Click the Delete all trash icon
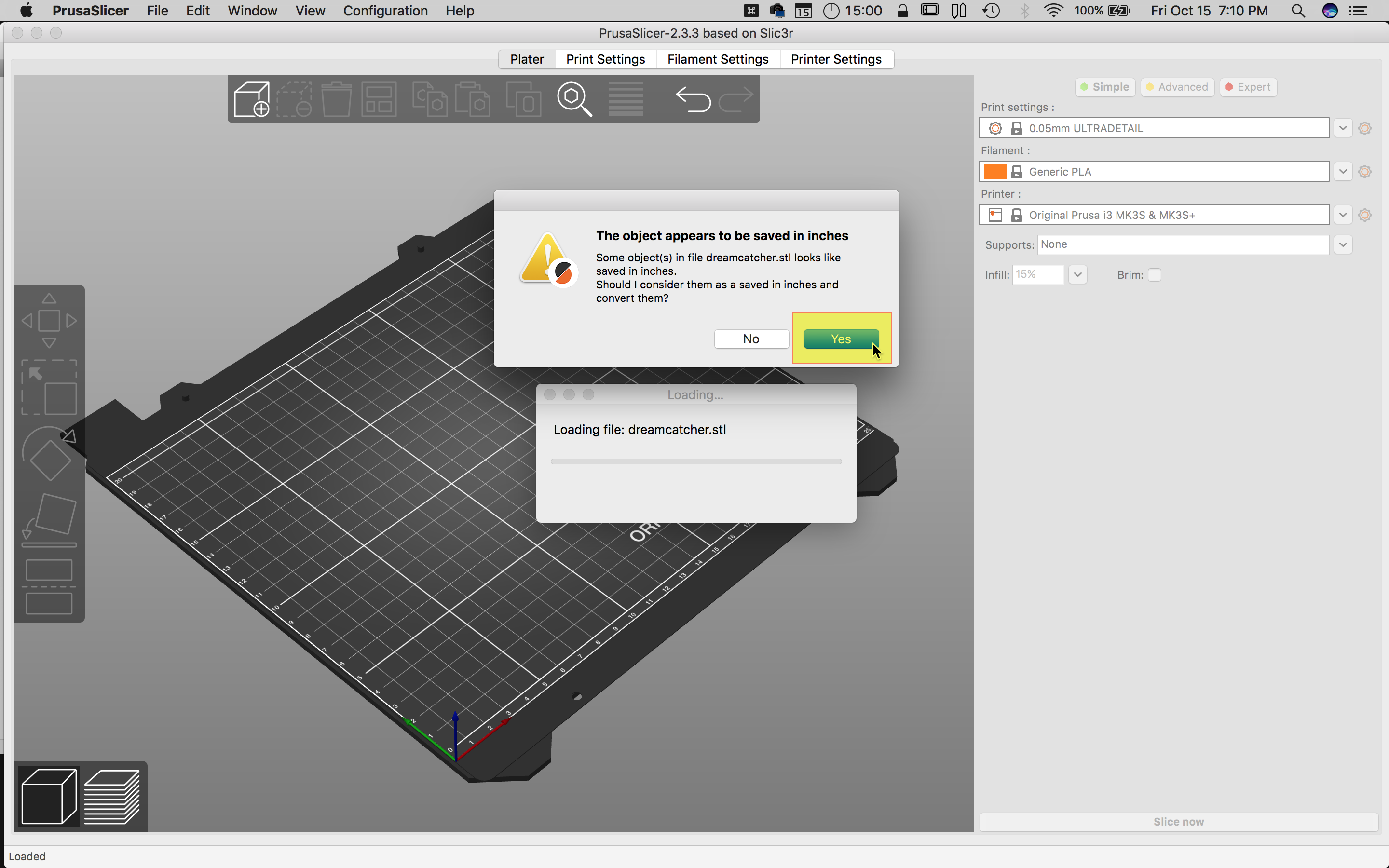 pyautogui.click(x=336, y=99)
